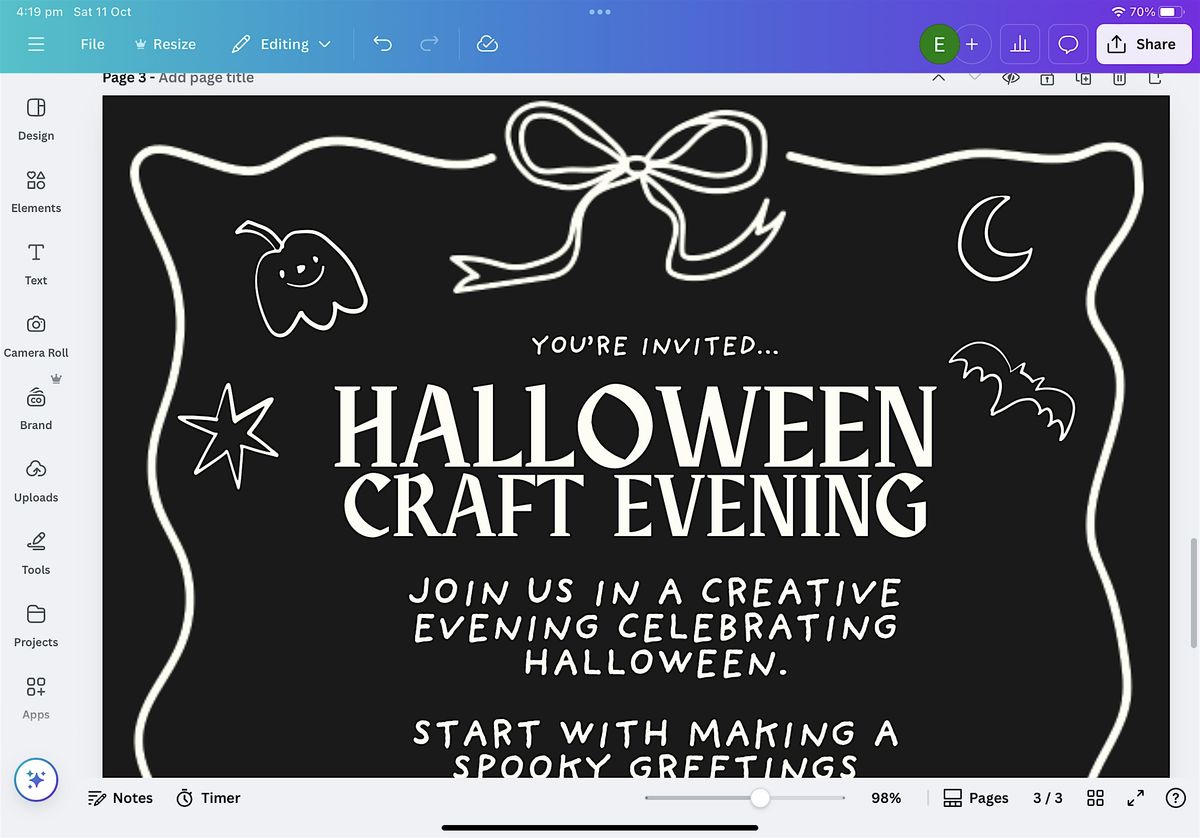The height and width of the screenshot is (838, 1200).
Task: Toggle the page lock icon
Action: pyautogui.click(x=1047, y=78)
